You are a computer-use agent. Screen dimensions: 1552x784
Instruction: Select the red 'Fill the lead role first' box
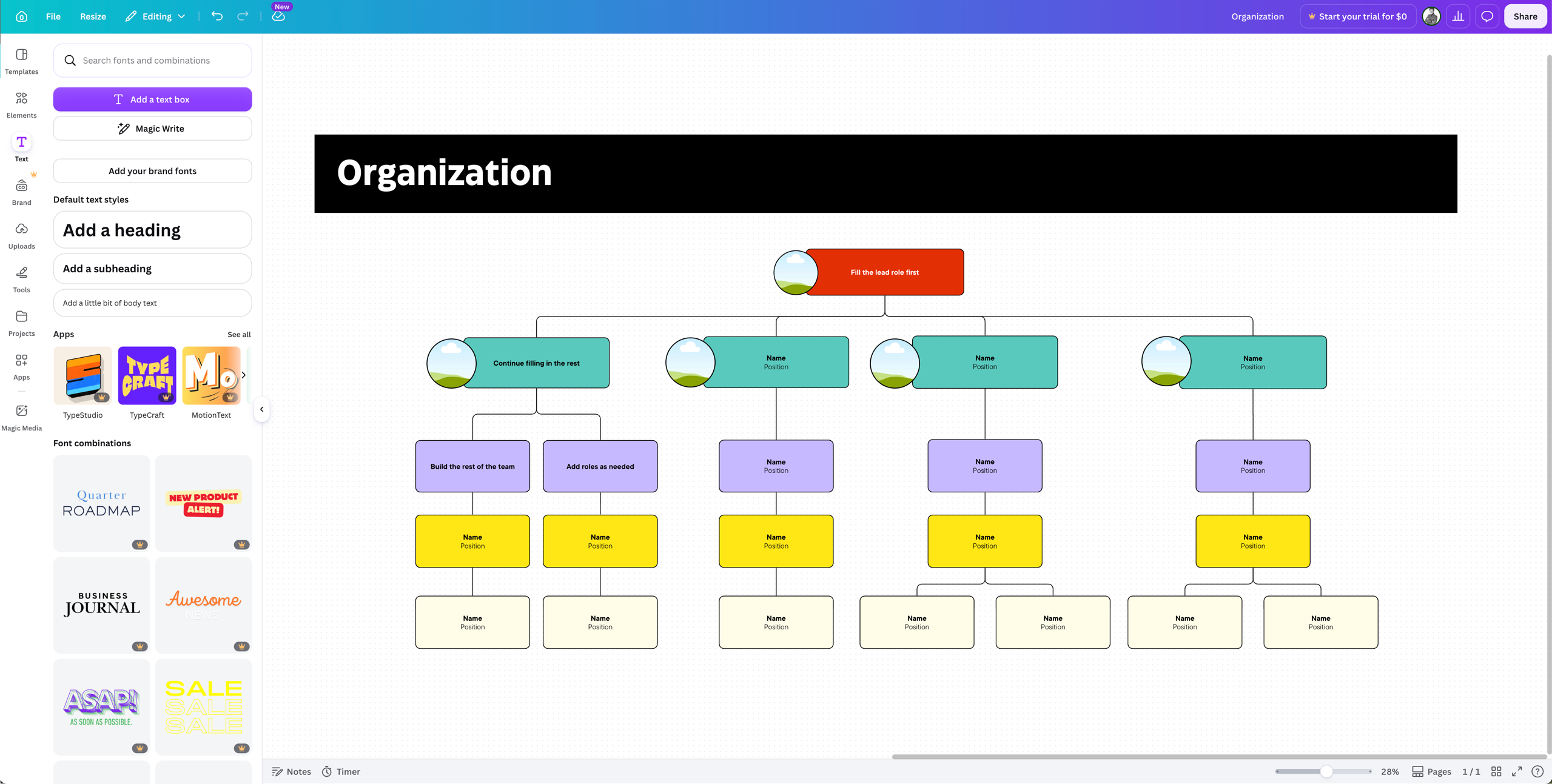(x=885, y=272)
